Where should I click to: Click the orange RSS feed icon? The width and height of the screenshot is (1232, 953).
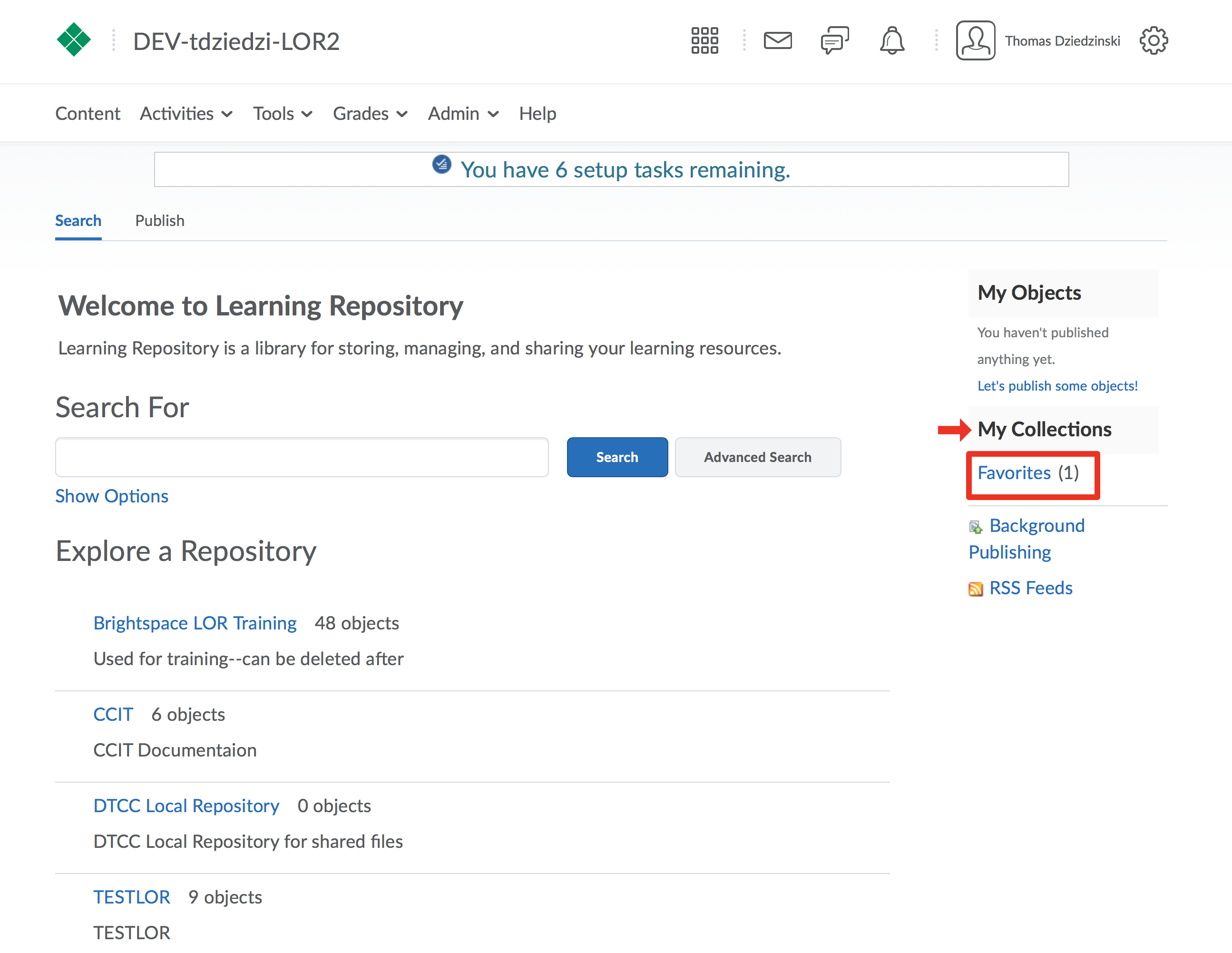click(x=976, y=589)
